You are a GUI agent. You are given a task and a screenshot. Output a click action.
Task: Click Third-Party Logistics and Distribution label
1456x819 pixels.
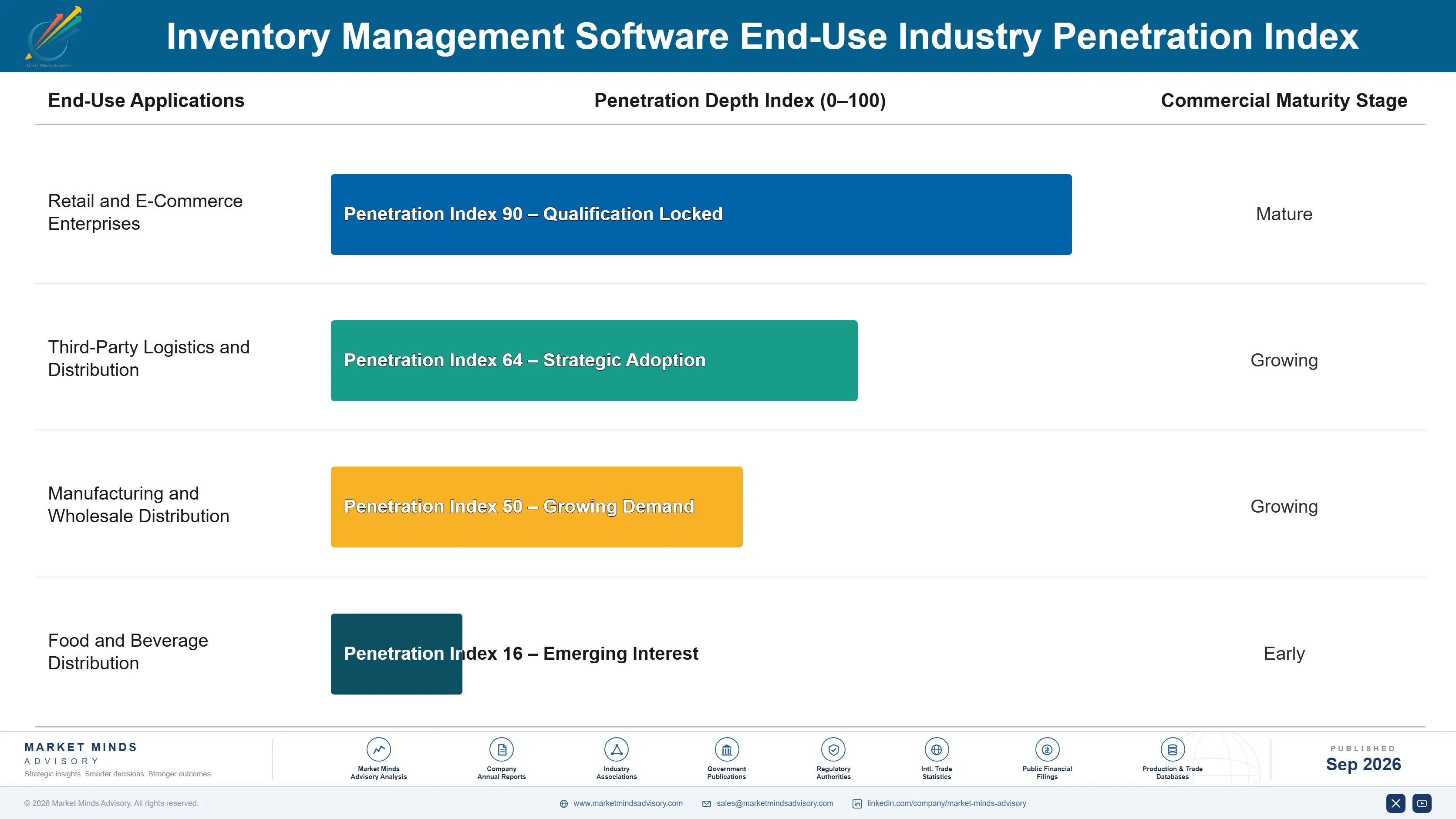[148, 359]
